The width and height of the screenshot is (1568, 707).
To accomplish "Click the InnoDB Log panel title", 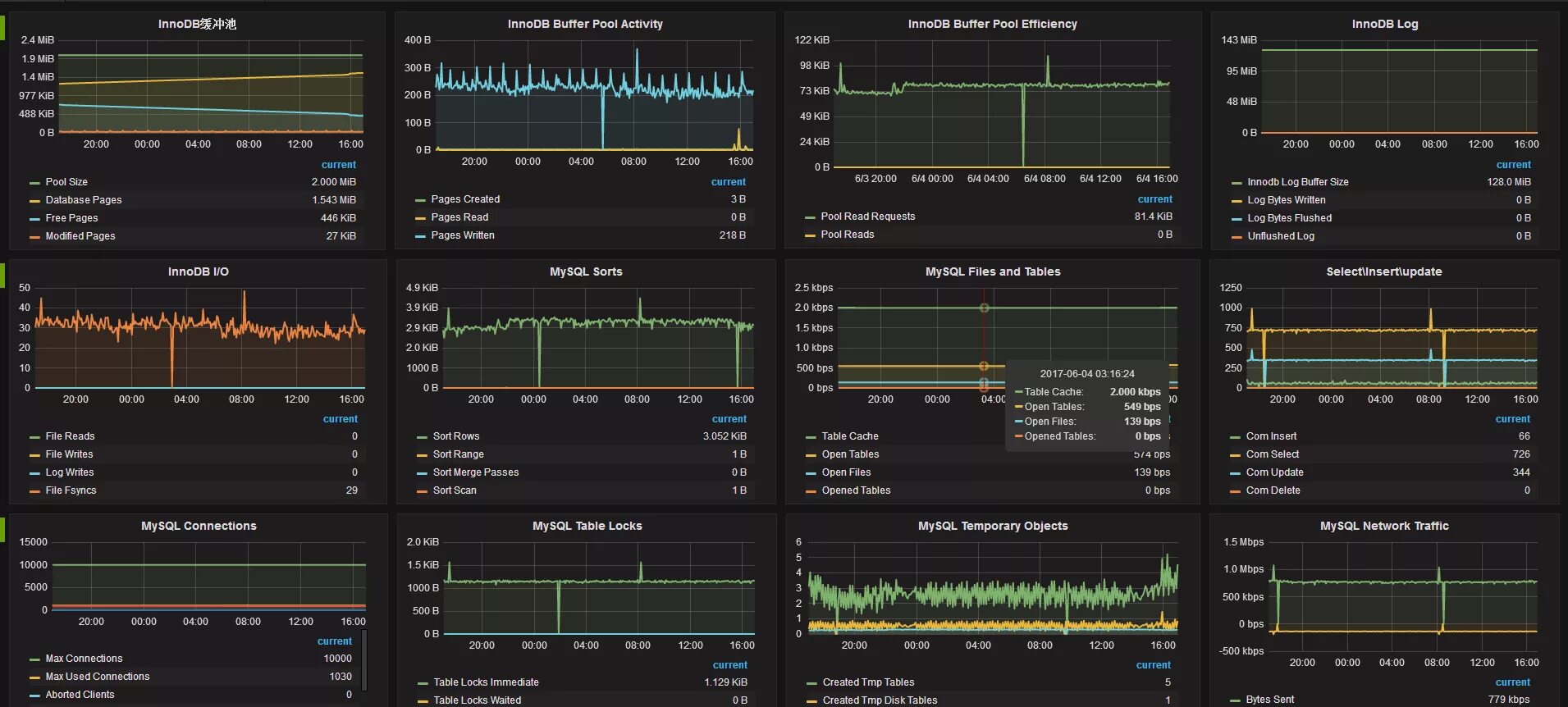I will click(x=1384, y=24).
